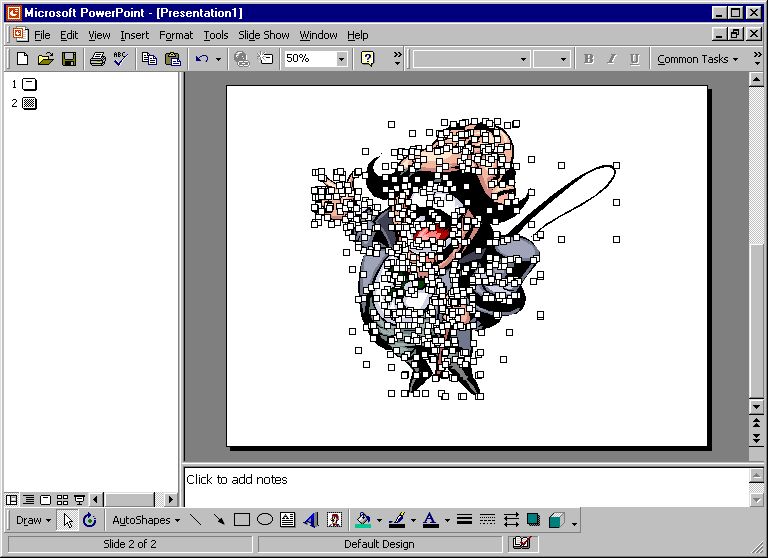
Task: Open Arrow Style options
Action: pos(511,520)
